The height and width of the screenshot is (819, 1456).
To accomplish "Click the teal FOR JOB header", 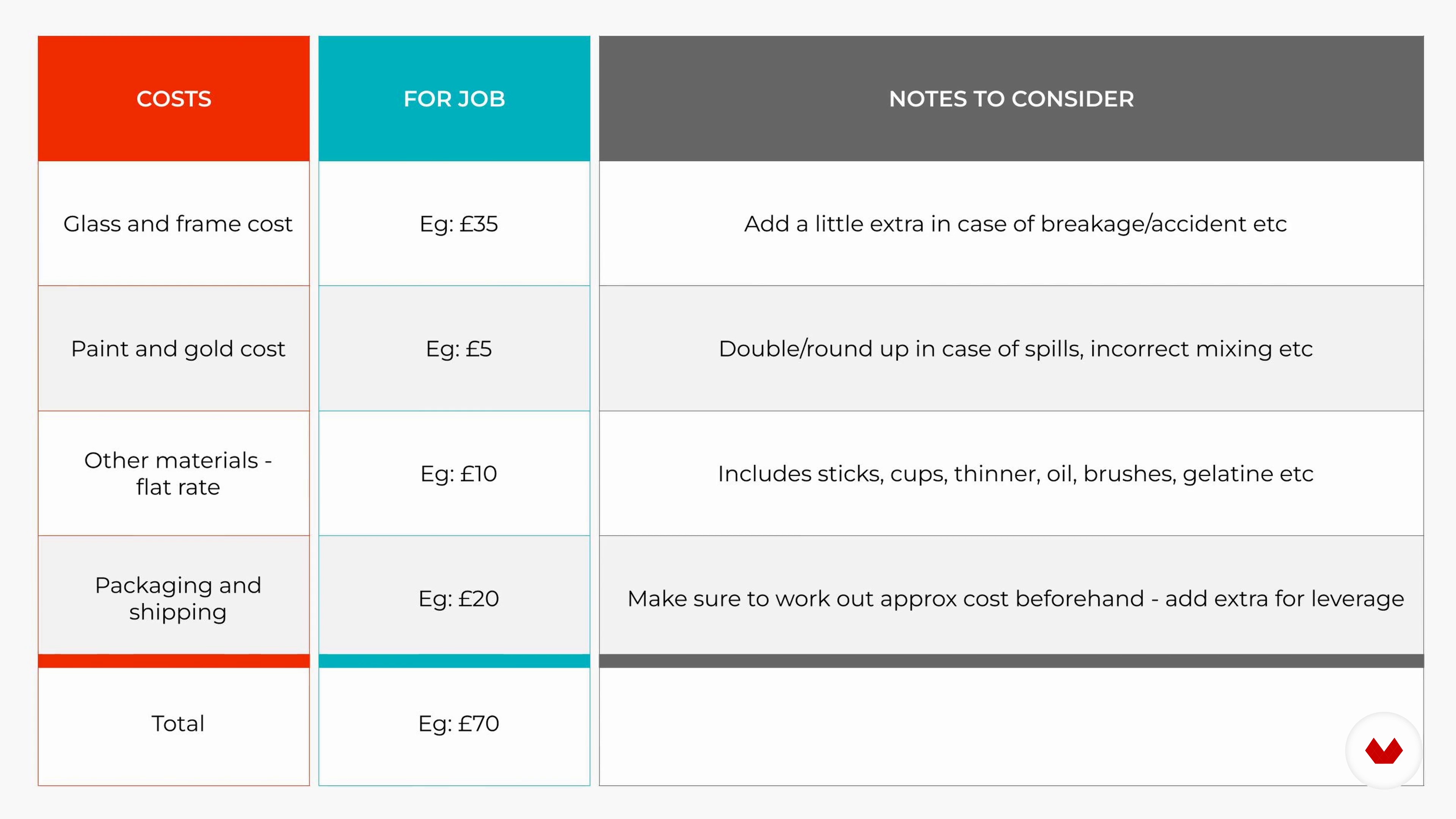I will click(454, 99).
